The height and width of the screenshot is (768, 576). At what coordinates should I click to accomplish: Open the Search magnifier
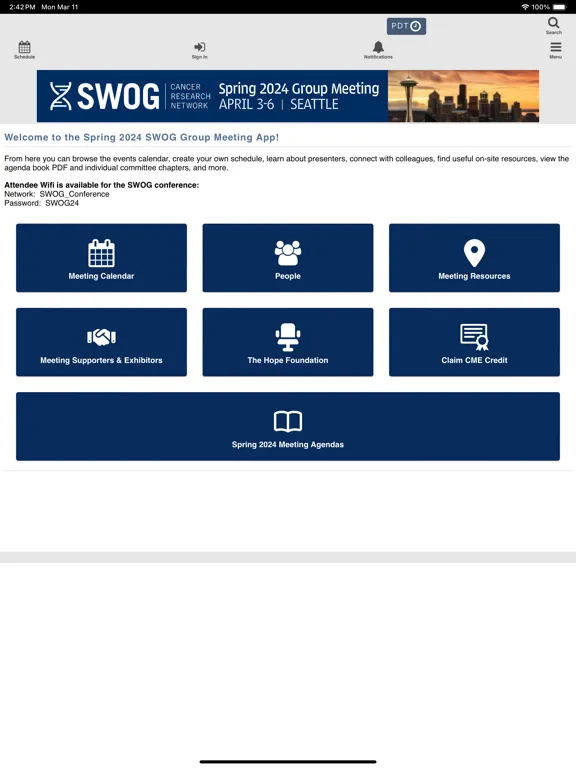(x=553, y=25)
